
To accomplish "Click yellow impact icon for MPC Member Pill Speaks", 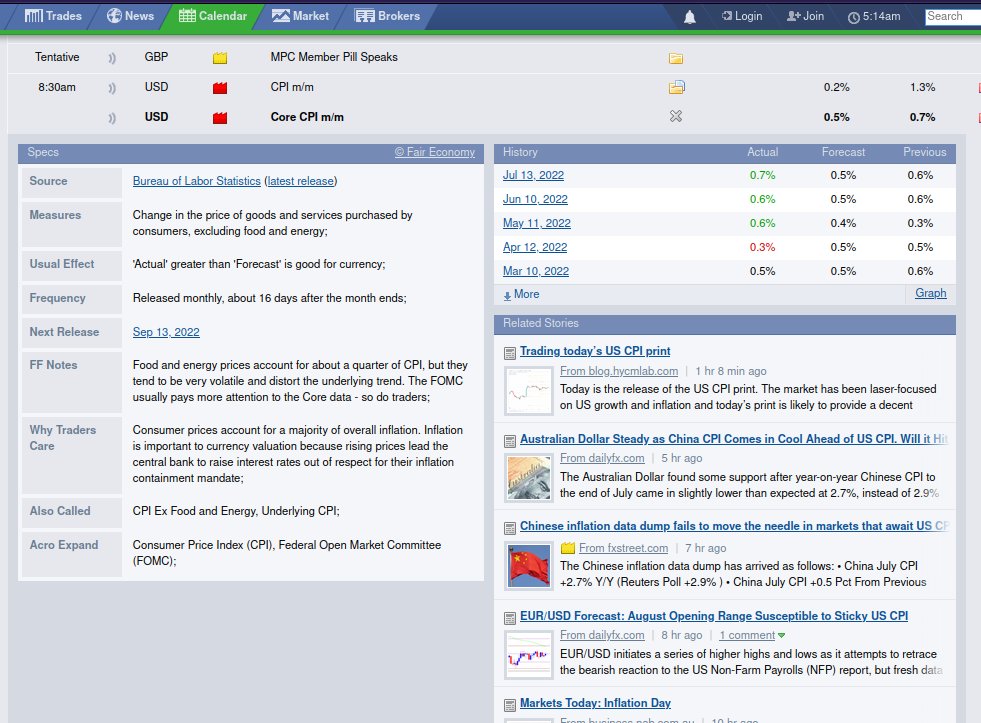I will click(x=220, y=58).
